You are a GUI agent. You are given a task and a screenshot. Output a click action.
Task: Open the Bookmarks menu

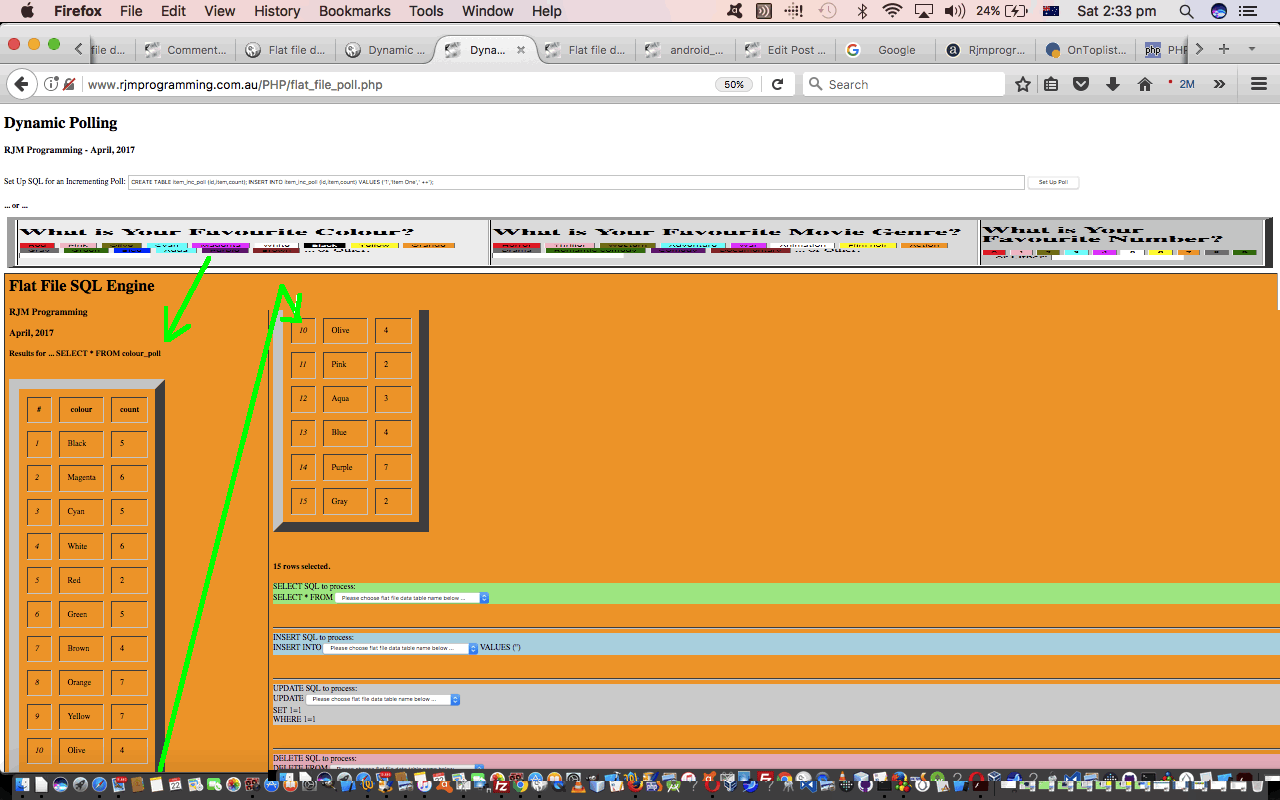point(355,11)
